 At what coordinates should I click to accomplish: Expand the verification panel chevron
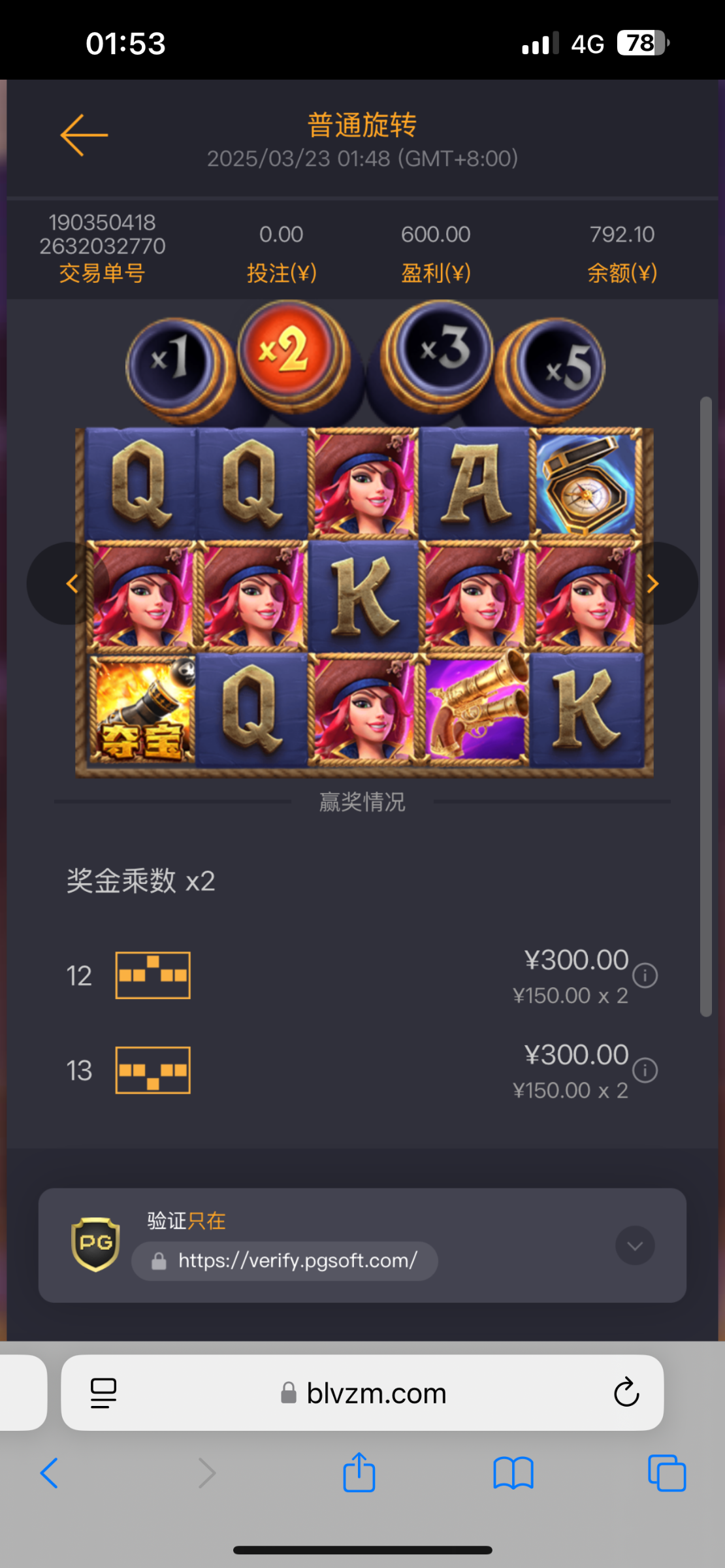click(x=635, y=1246)
